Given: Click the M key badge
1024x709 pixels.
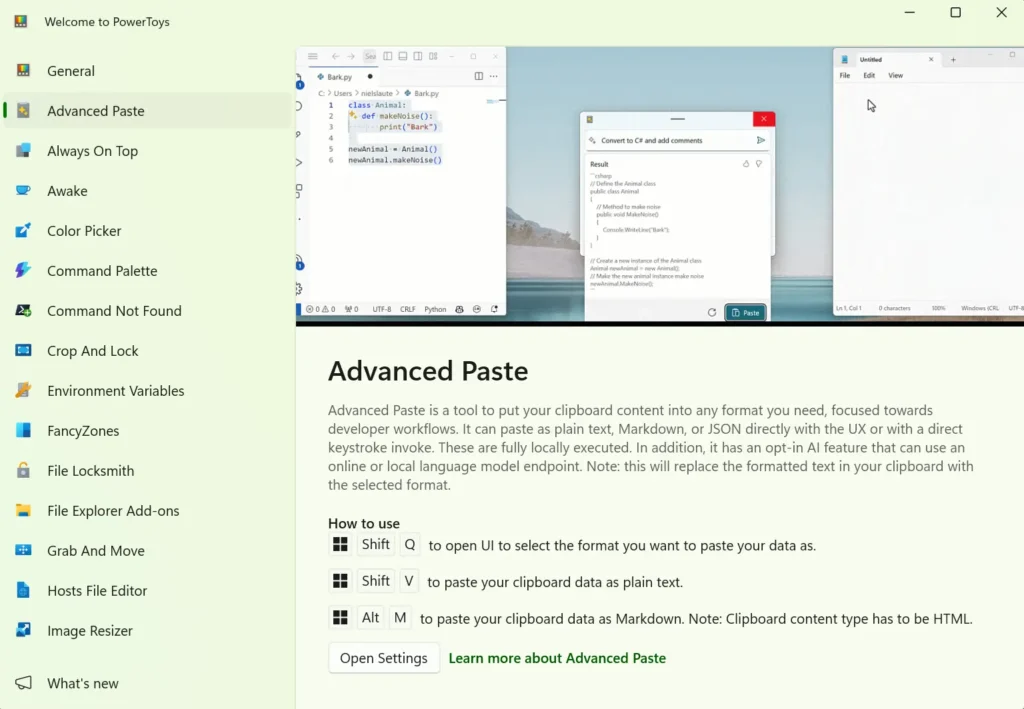Looking at the screenshot, I should (x=400, y=618).
